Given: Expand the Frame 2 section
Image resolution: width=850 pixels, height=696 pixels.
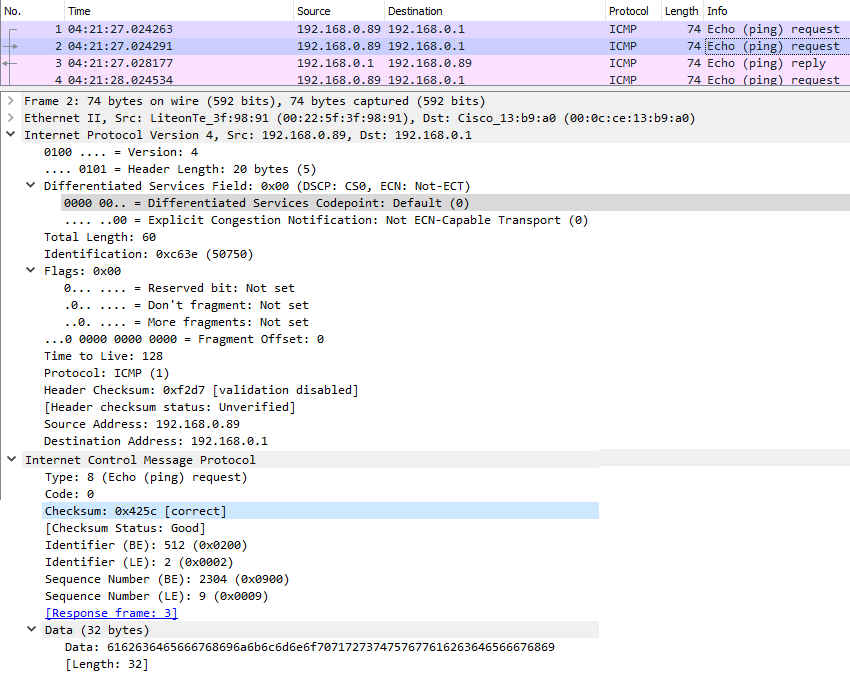Looking at the screenshot, I should [11, 101].
